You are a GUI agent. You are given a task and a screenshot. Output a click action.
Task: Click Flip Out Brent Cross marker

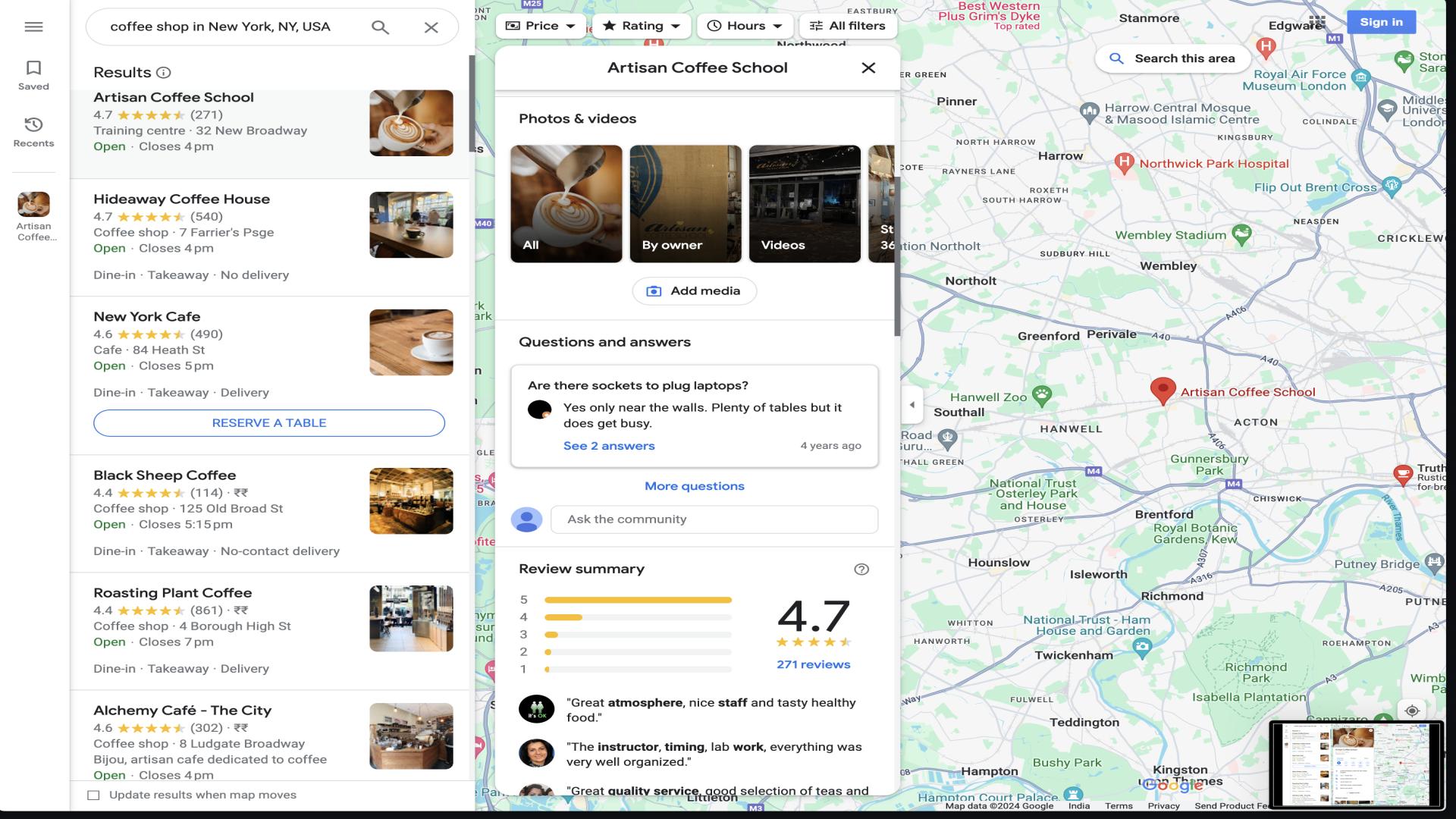1392,186
